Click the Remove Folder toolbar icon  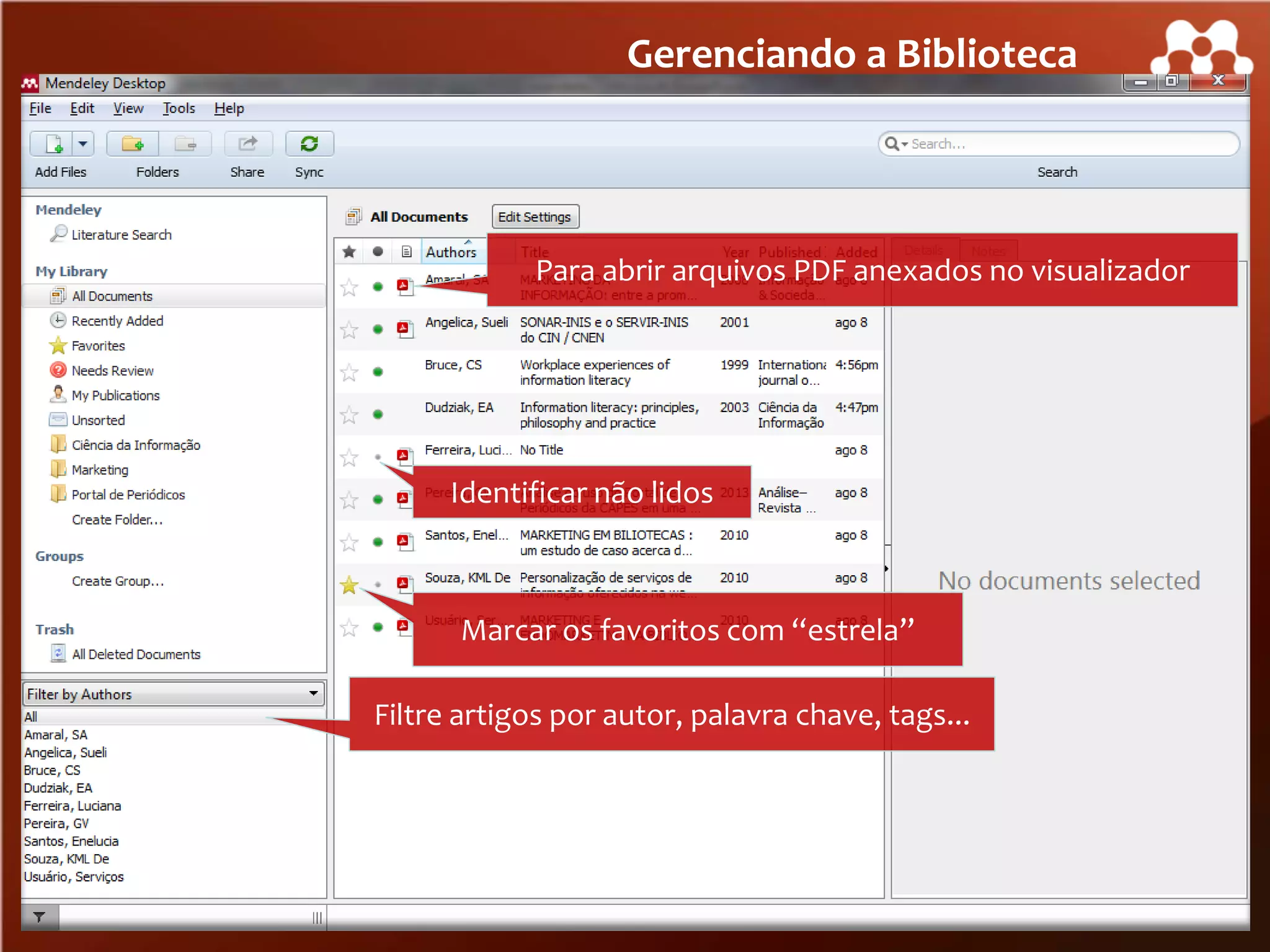[185, 144]
